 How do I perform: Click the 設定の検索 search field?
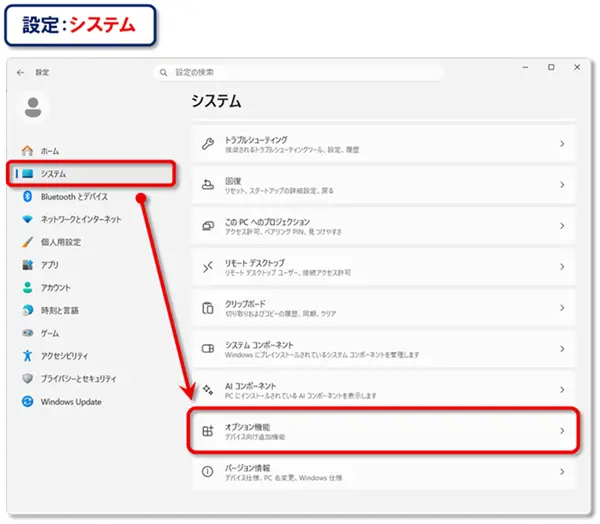click(299, 72)
